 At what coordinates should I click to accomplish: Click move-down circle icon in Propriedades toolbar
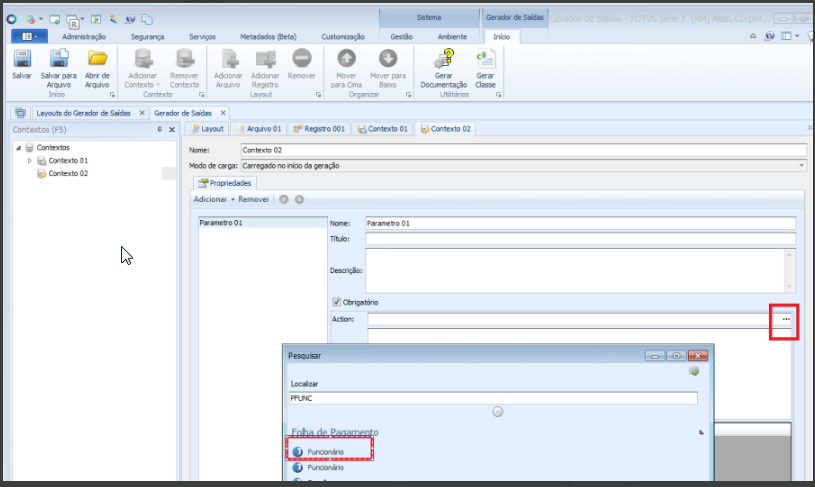[299, 200]
